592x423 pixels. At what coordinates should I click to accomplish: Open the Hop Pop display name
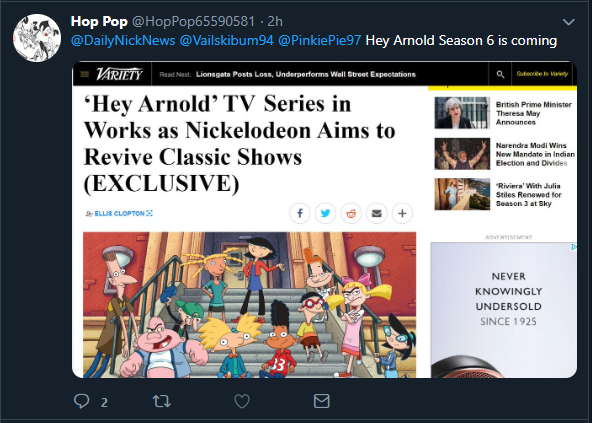click(x=99, y=22)
